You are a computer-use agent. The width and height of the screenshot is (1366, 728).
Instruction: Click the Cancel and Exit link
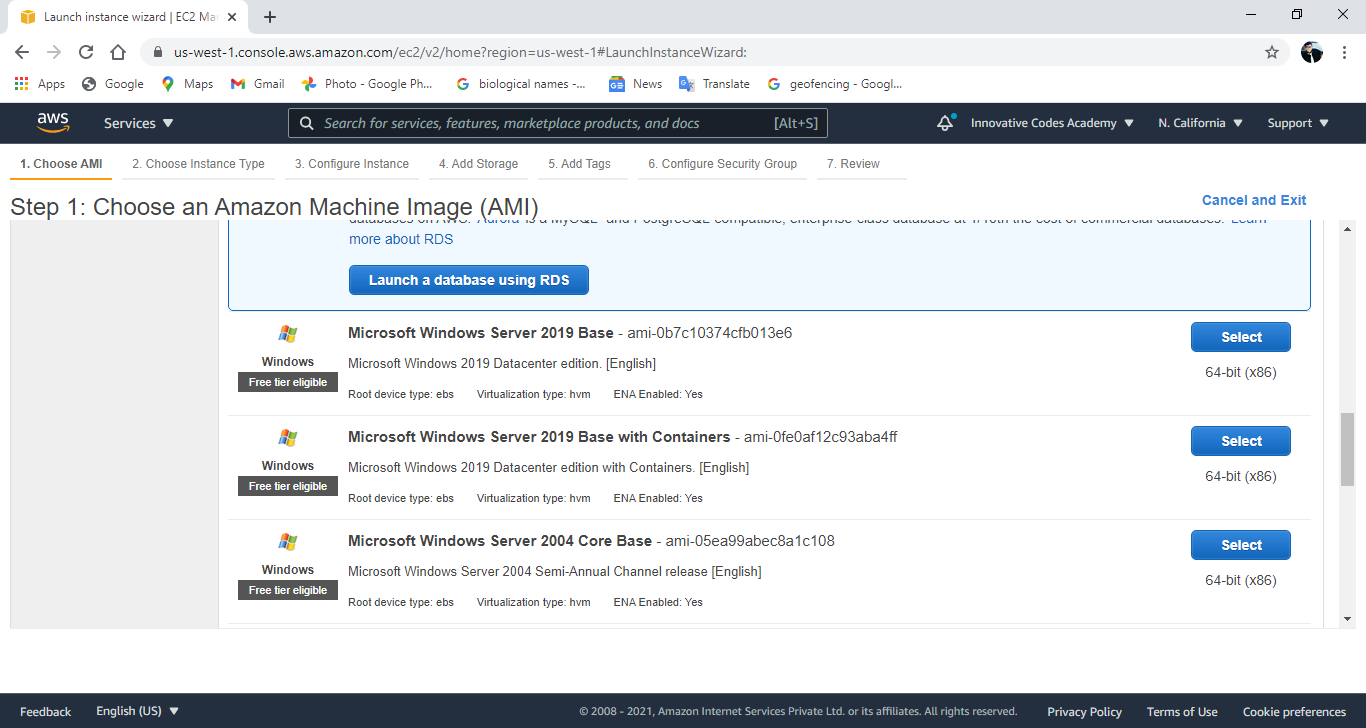coord(1254,200)
